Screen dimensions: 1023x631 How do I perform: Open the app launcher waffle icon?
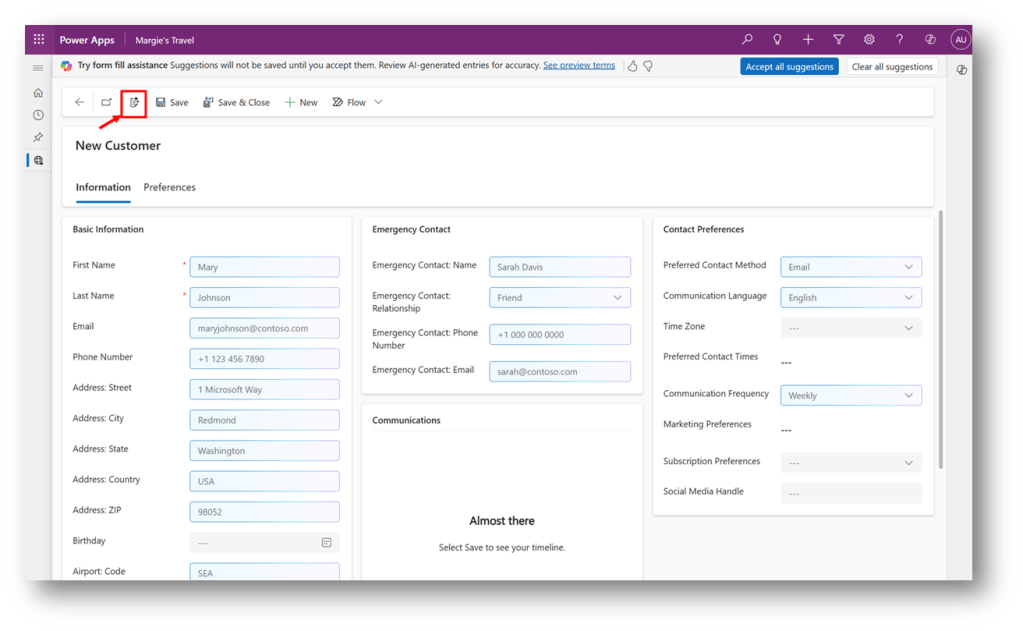tap(39, 40)
